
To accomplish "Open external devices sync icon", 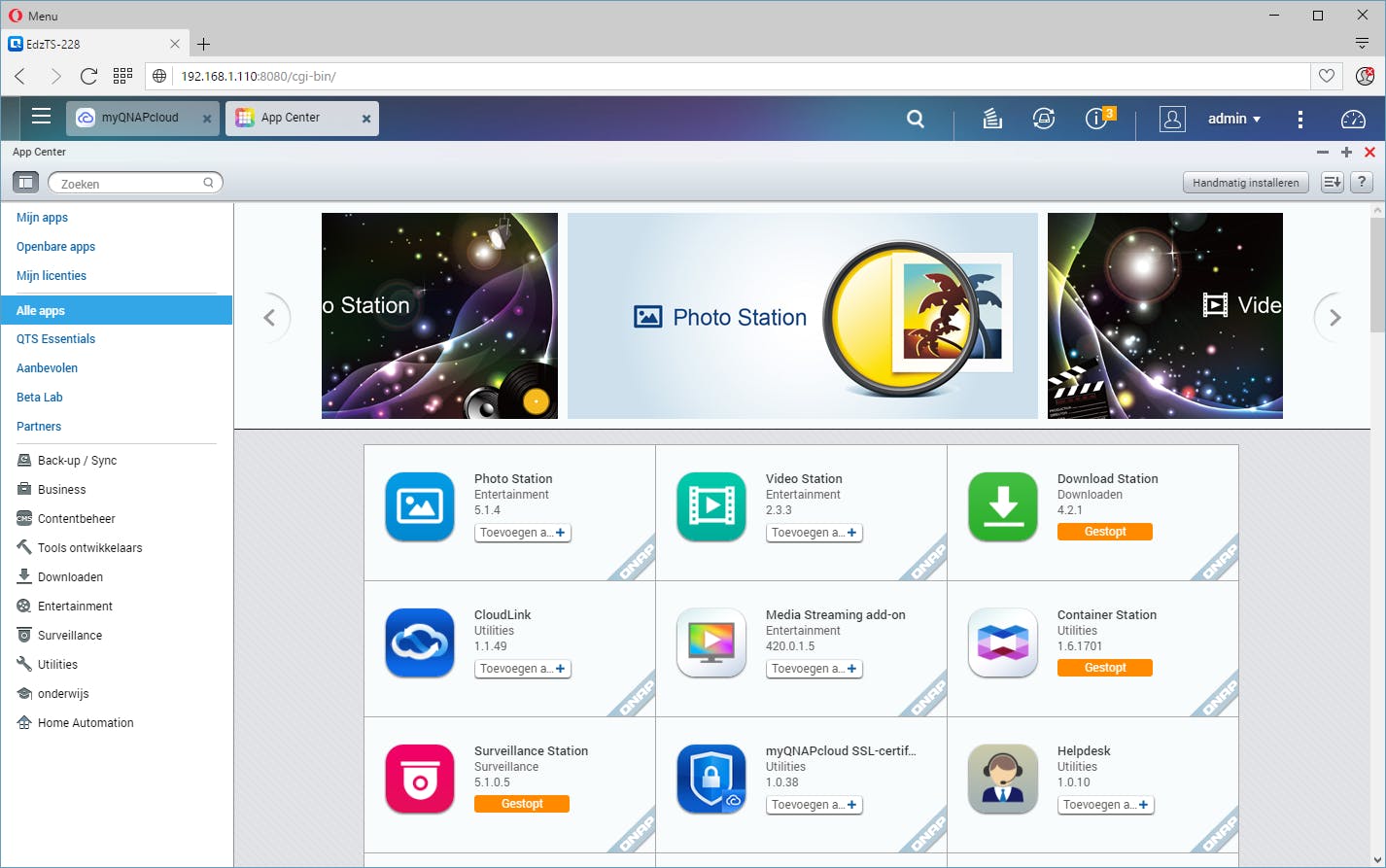I will pyautogui.click(x=1044, y=119).
